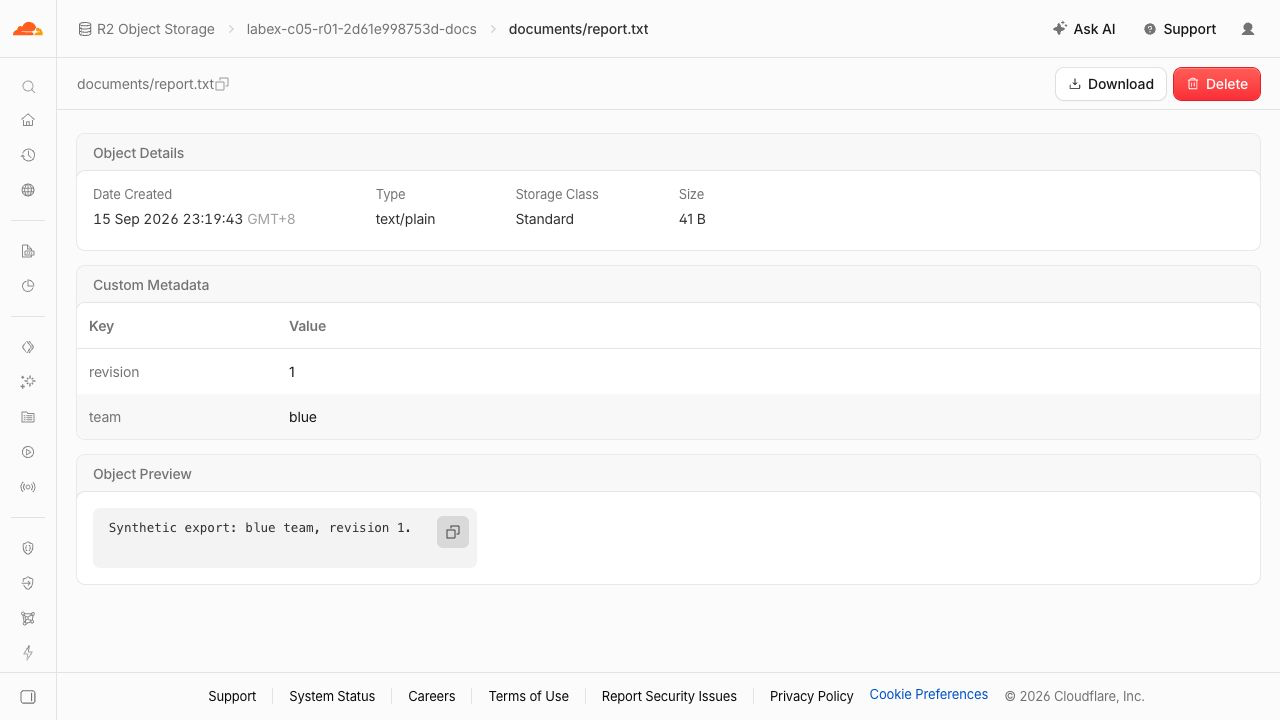Click the documents/report.txt page title
The image size is (1280, 720).
point(146,84)
